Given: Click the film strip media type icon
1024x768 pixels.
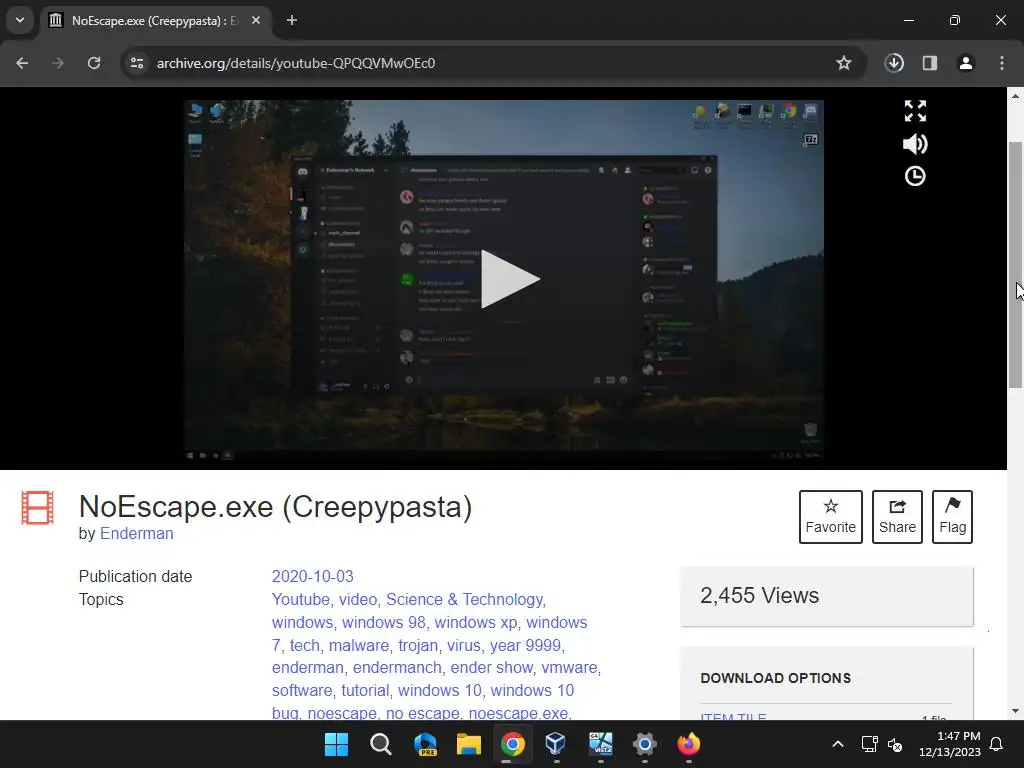Looking at the screenshot, I should [37, 507].
